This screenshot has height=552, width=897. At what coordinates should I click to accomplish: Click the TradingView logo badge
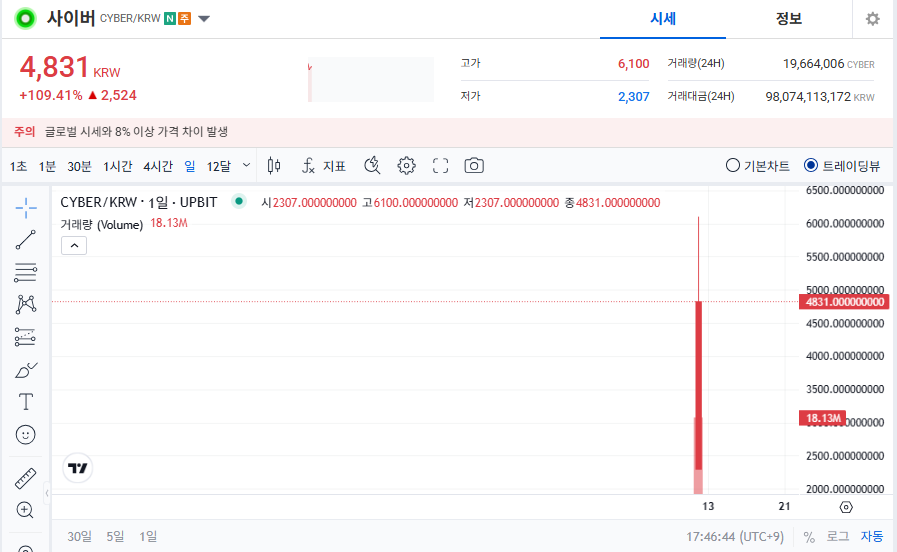[x=77, y=468]
